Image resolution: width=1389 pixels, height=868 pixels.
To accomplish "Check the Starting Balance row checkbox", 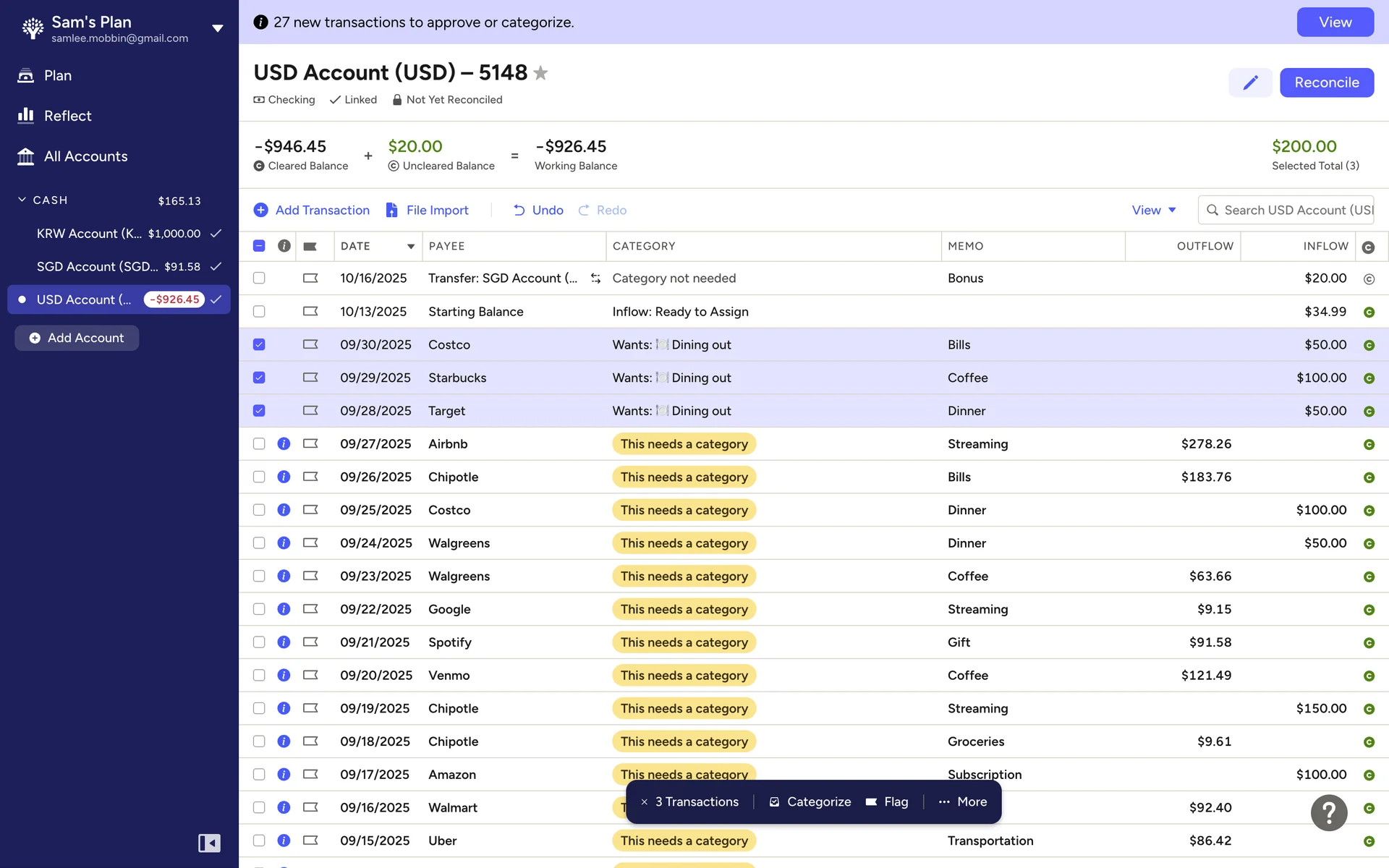I will click(259, 312).
